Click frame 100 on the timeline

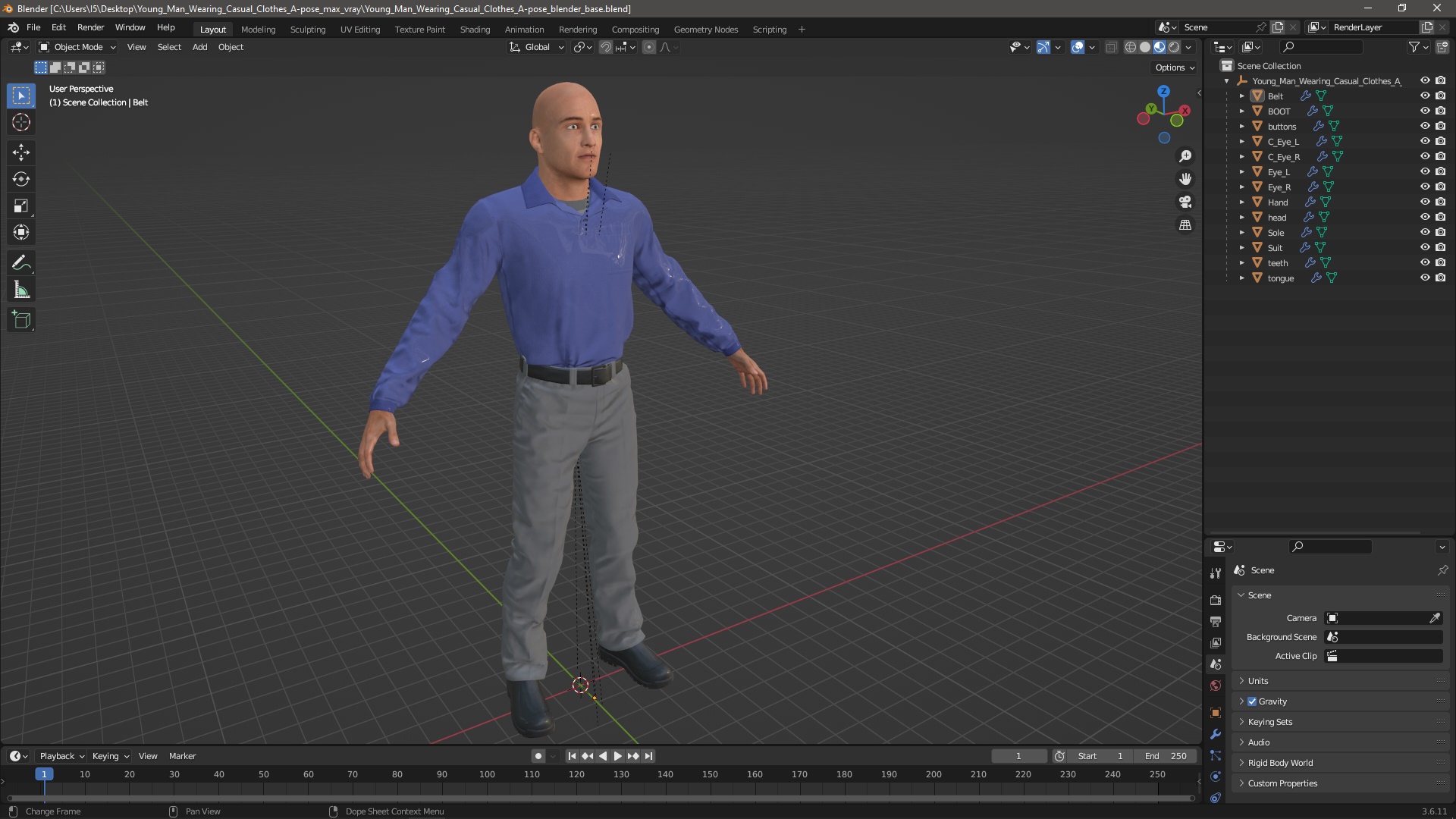pos(487,775)
